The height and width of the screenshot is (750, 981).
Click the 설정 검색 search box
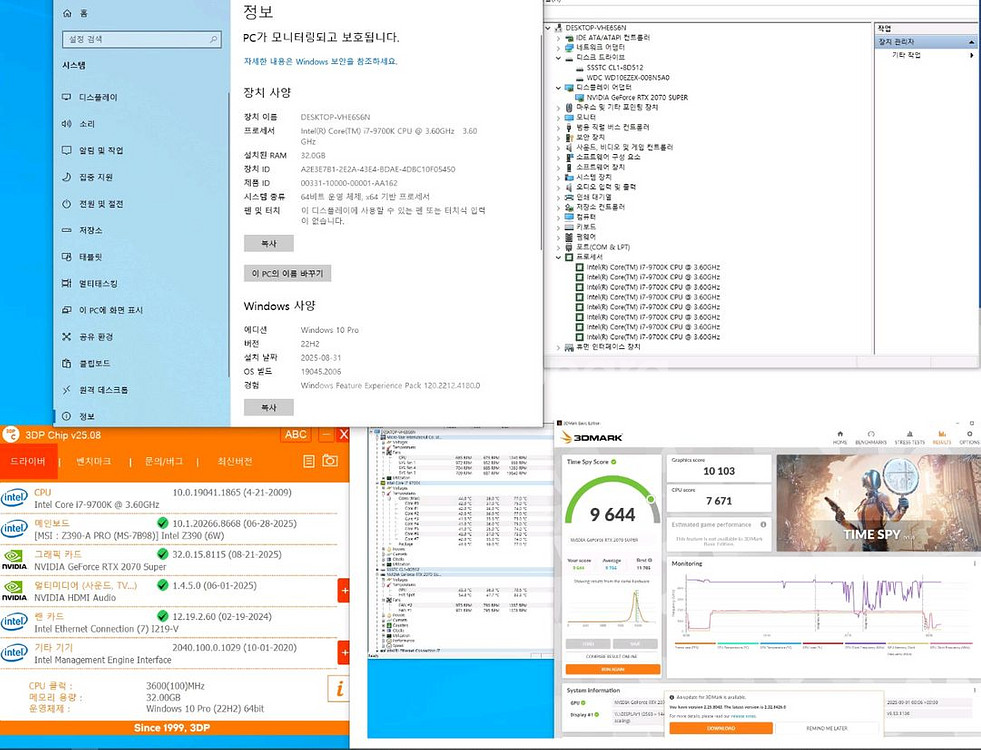tap(141, 39)
